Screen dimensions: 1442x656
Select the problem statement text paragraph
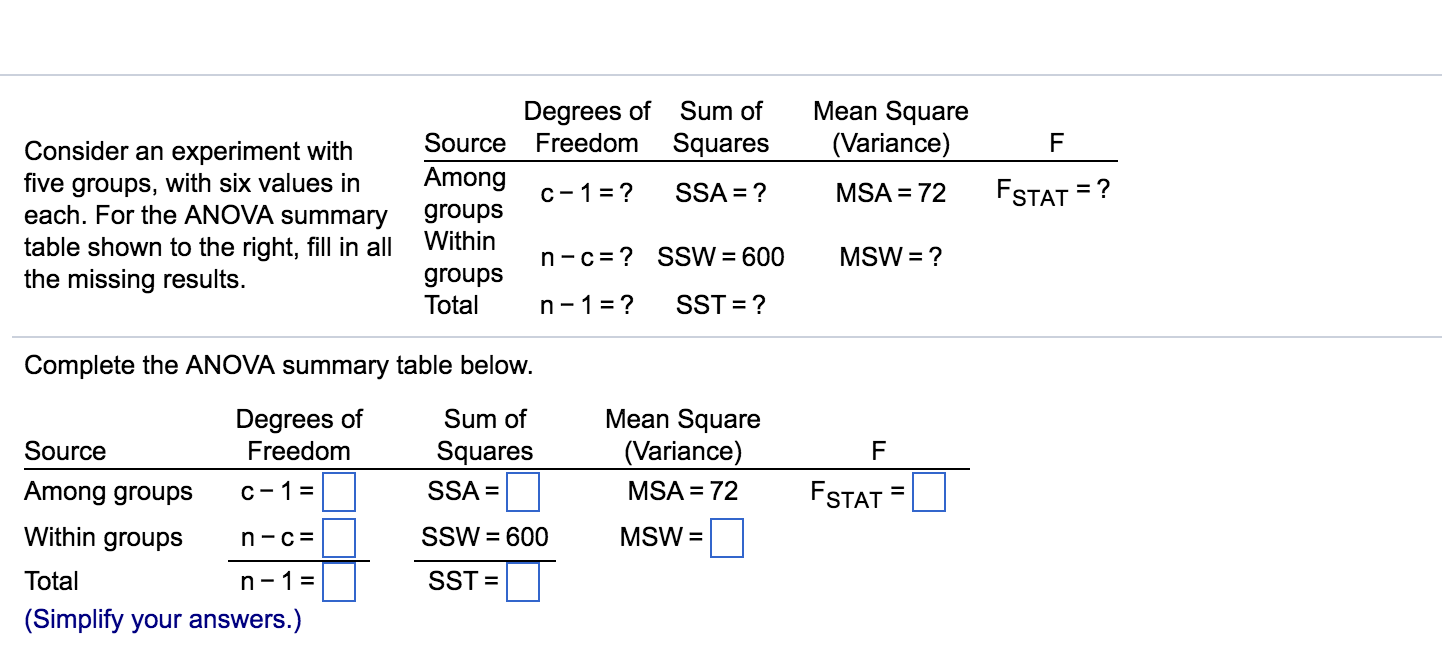click(x=207, y=215)
